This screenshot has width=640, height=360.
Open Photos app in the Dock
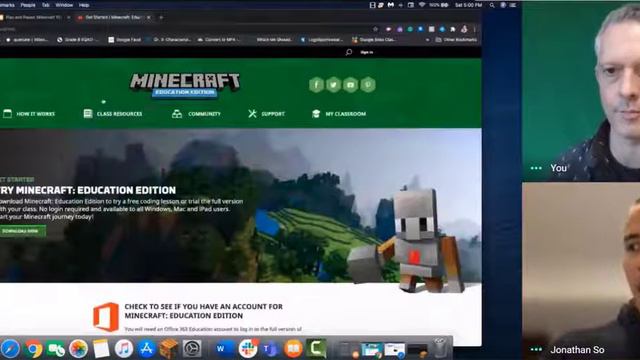[78, 349]
